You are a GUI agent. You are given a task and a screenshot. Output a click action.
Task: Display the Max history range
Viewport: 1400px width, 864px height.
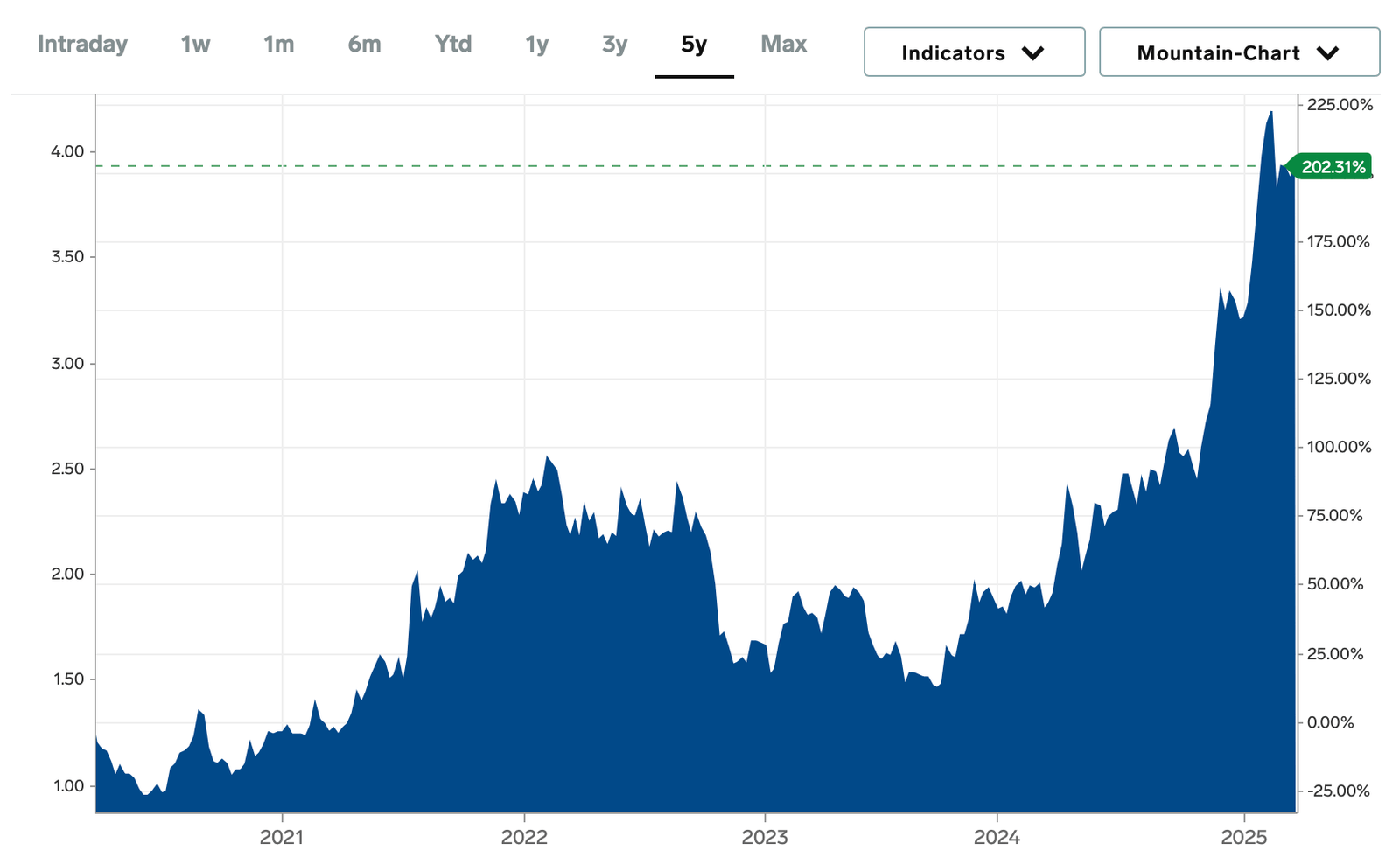(x=783, y=44)
